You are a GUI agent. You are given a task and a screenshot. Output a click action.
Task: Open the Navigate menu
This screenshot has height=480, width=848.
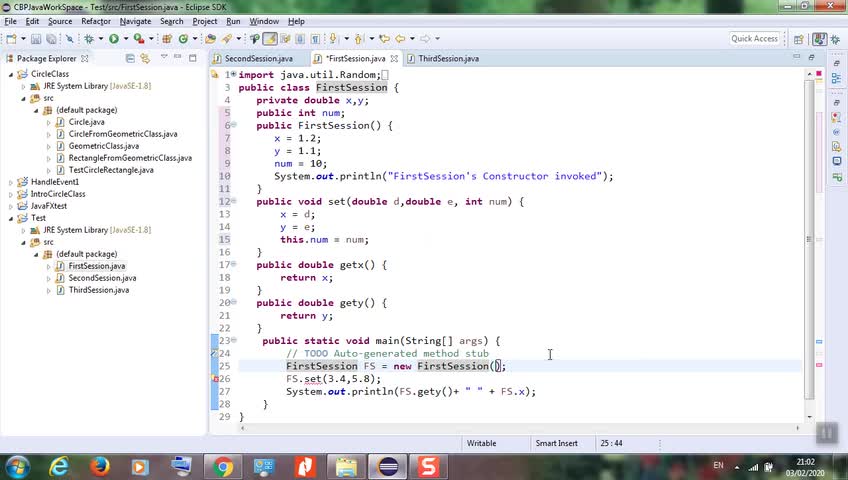(x=135, y=21)
